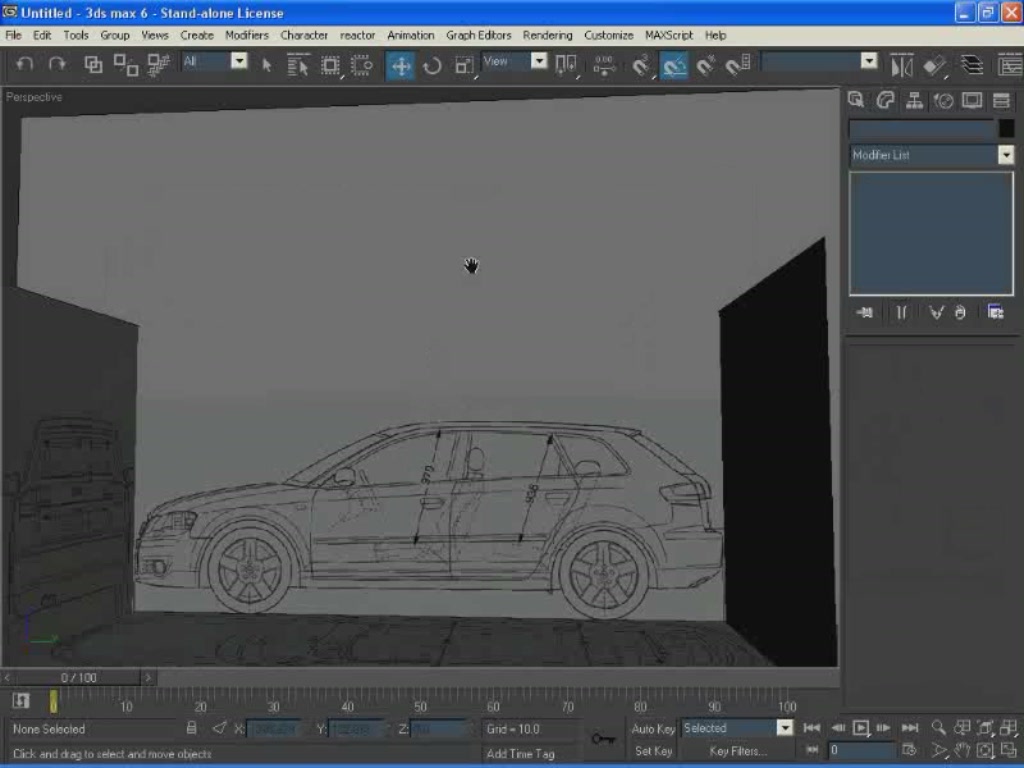Open the reference coordinate 'View' dropdown
1024x768 pixels.
(539, 61)
